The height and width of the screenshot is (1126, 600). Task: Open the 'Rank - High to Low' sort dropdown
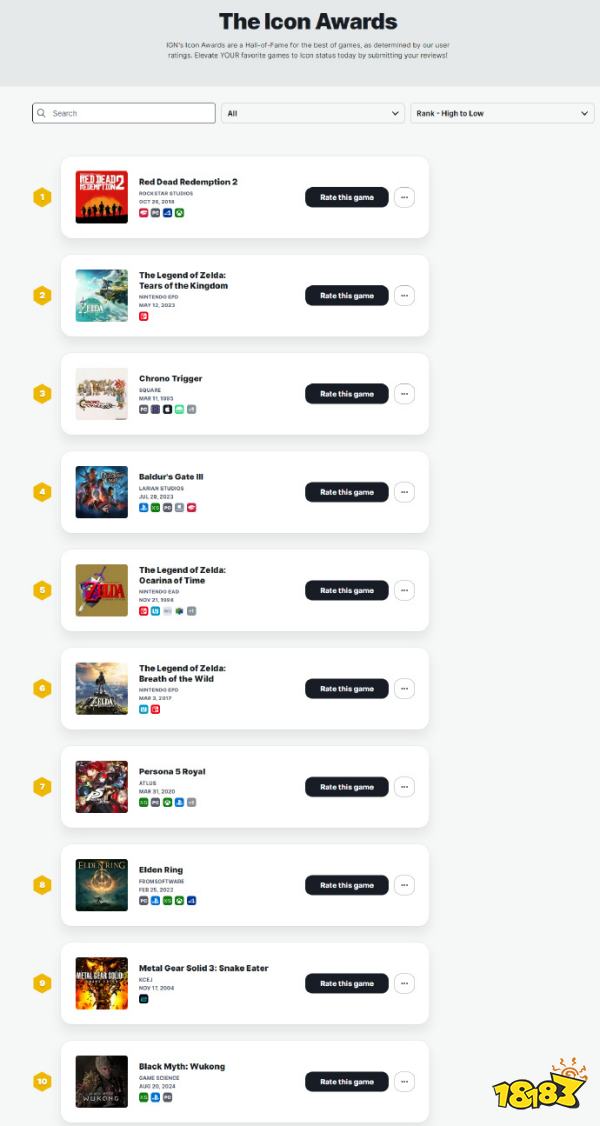(503, 114)
